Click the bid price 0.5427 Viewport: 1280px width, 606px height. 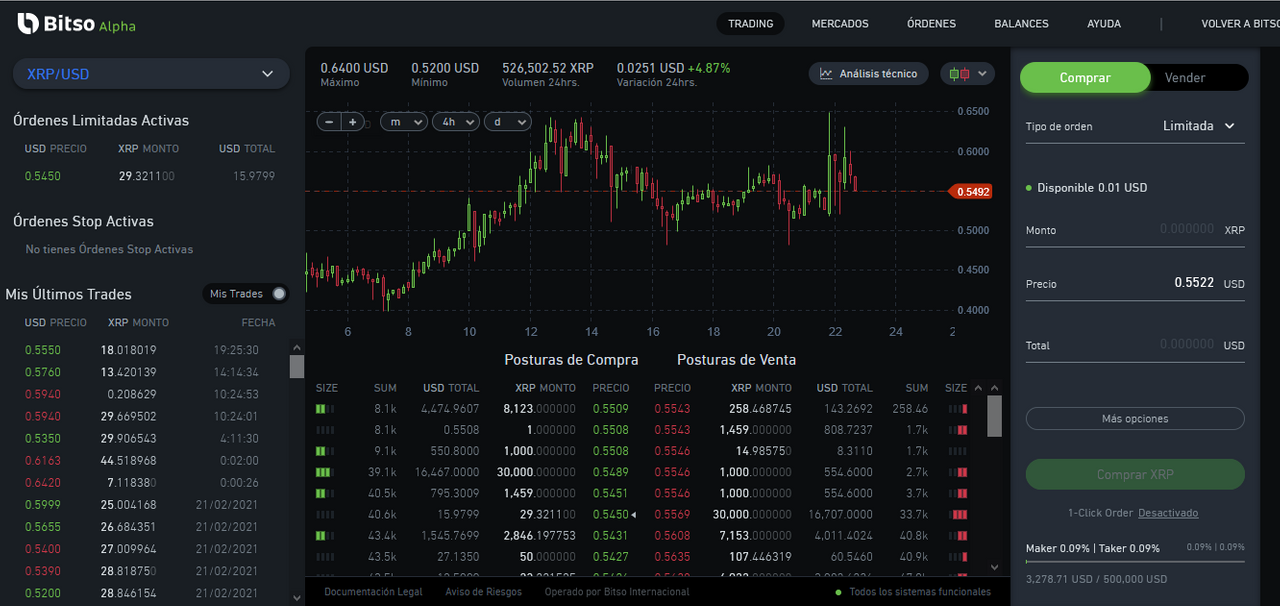611,557
